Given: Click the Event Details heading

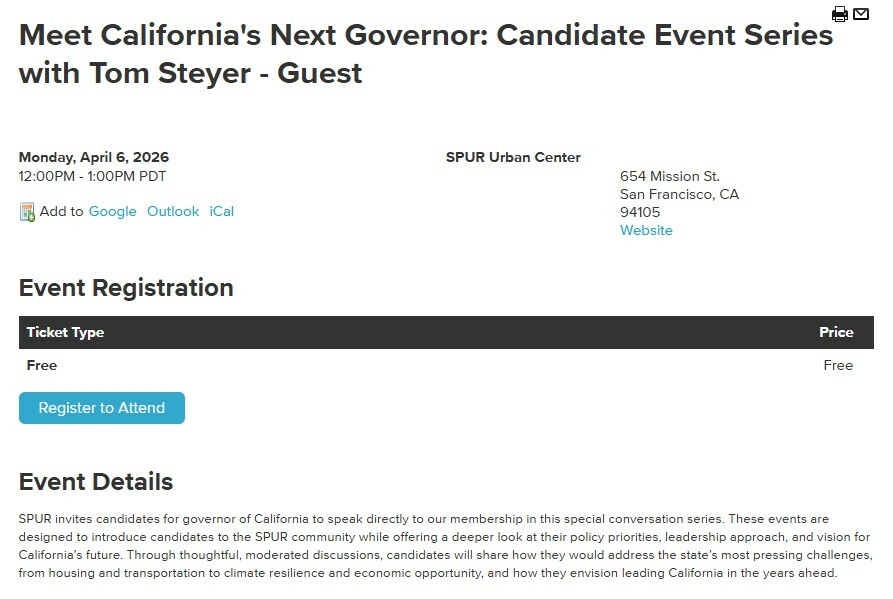Looking at the screenshot, I should [96, 482].
